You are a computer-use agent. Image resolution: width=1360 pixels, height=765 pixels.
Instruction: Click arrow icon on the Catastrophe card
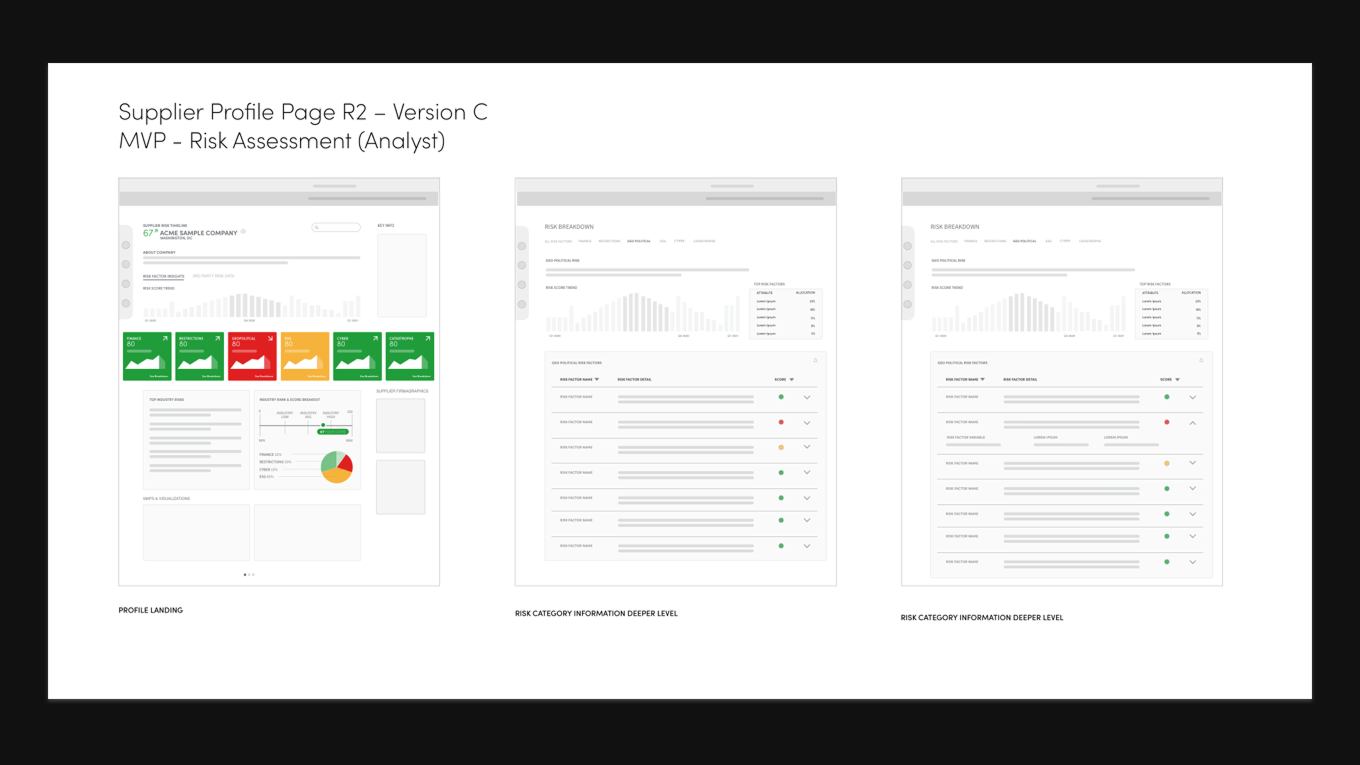[x=428, y=339]
